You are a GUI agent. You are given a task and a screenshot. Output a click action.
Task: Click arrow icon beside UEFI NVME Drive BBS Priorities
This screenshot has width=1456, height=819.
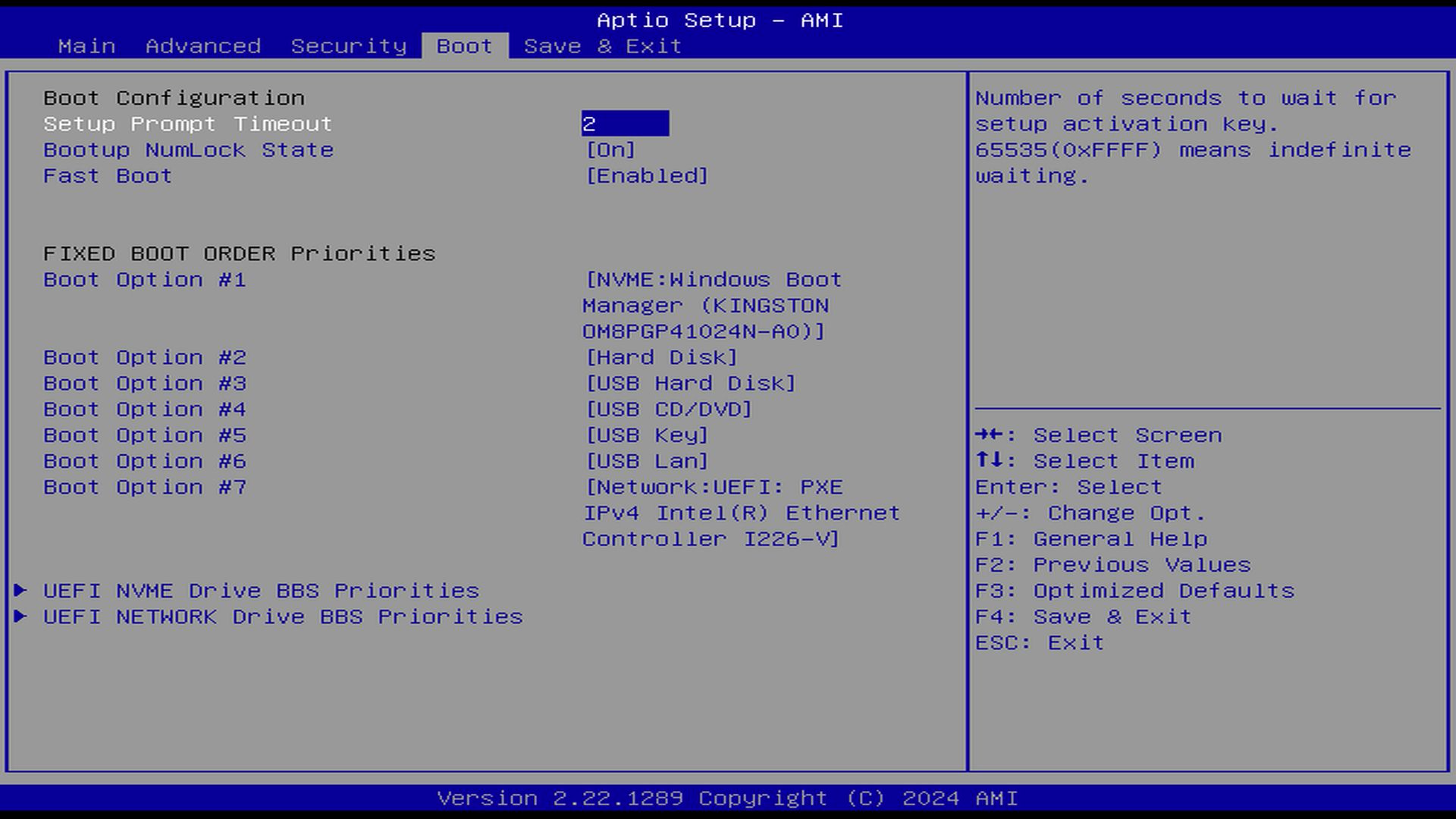click(20, 590)
